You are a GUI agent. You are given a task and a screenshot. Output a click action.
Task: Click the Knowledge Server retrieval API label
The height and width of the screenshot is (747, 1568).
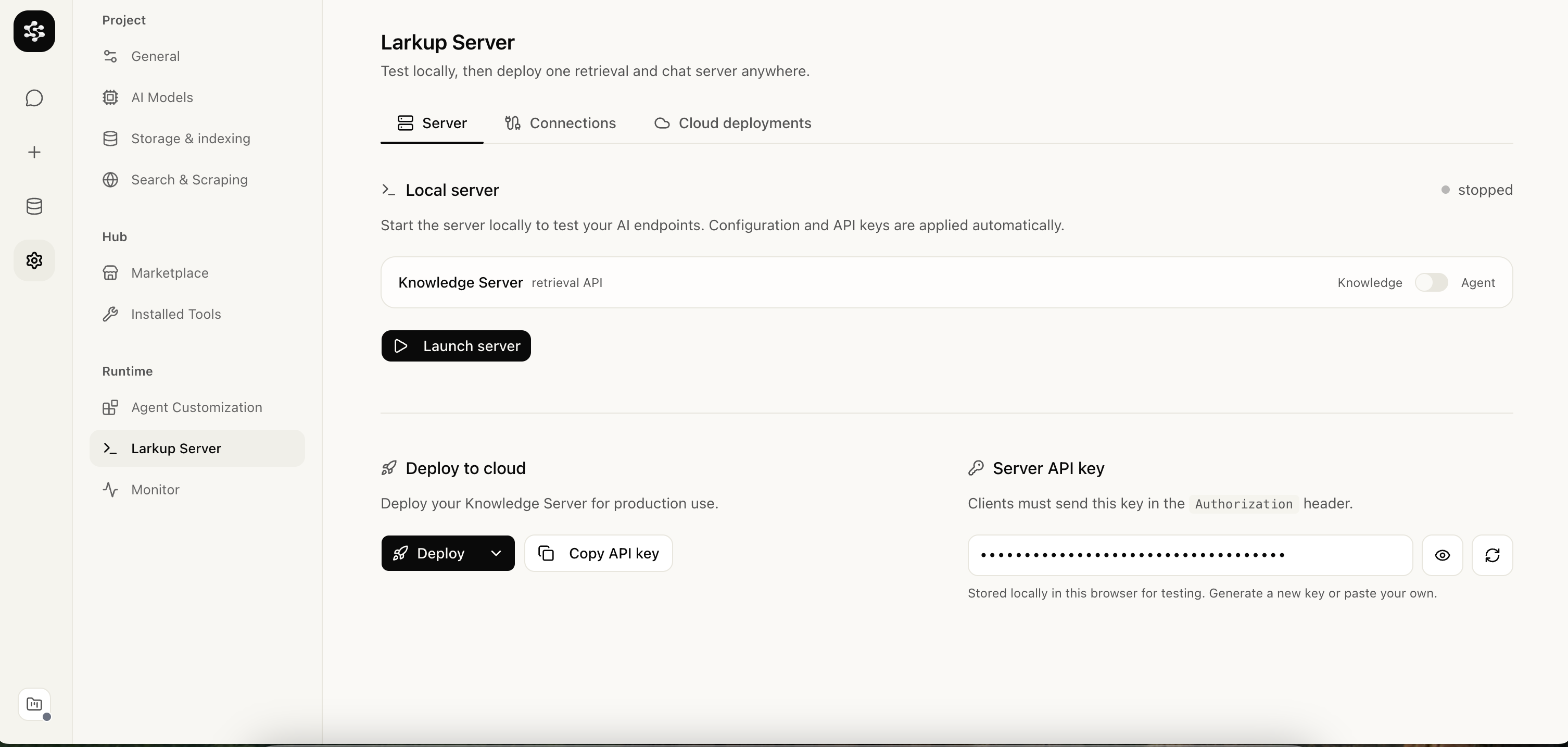pos(500,283)
